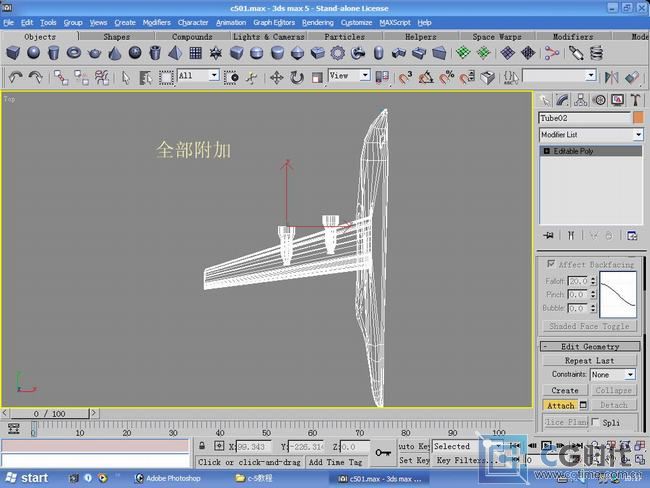The width and height of the screenshot is (650, 488).
Task: Click the Create button in Edit Geometry
Action: [565, 390]
